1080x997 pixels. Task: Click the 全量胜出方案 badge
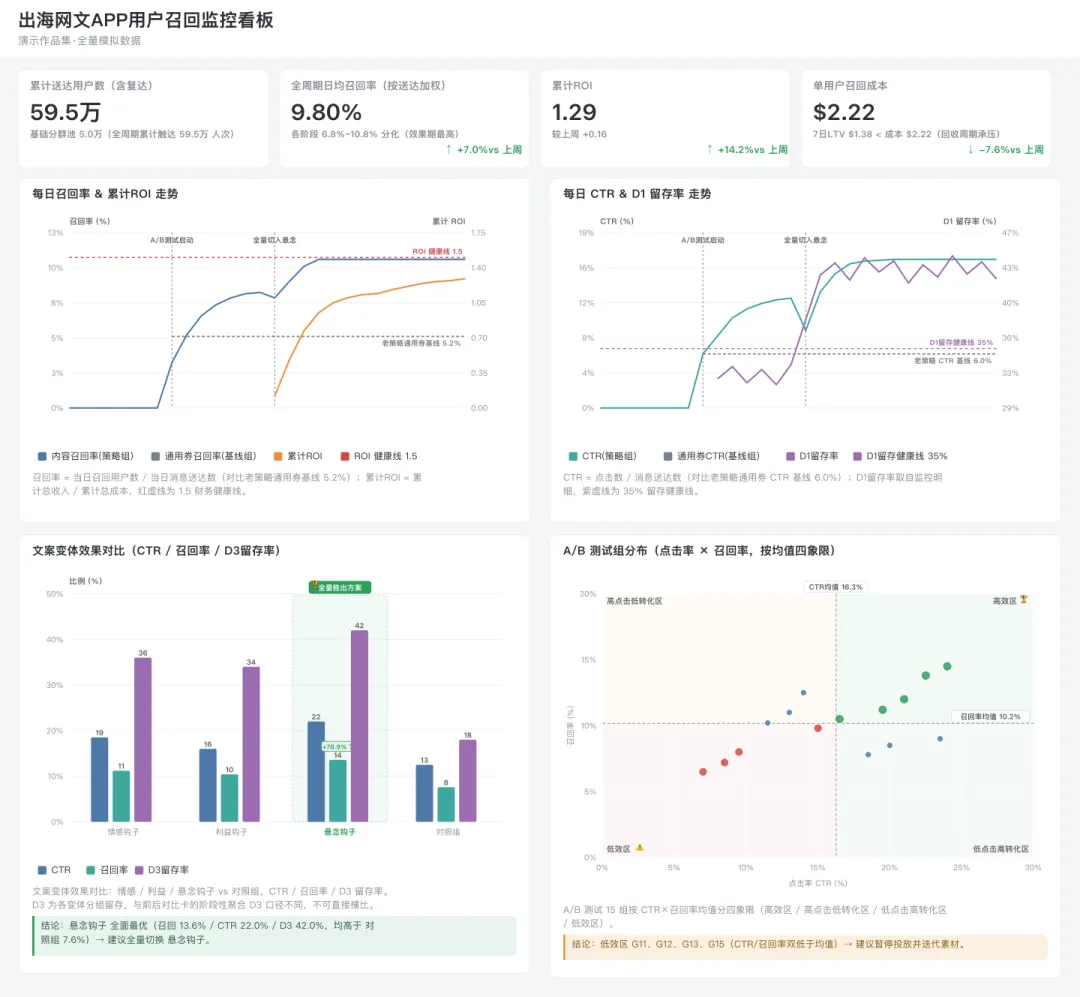click(x=340, y=587)
